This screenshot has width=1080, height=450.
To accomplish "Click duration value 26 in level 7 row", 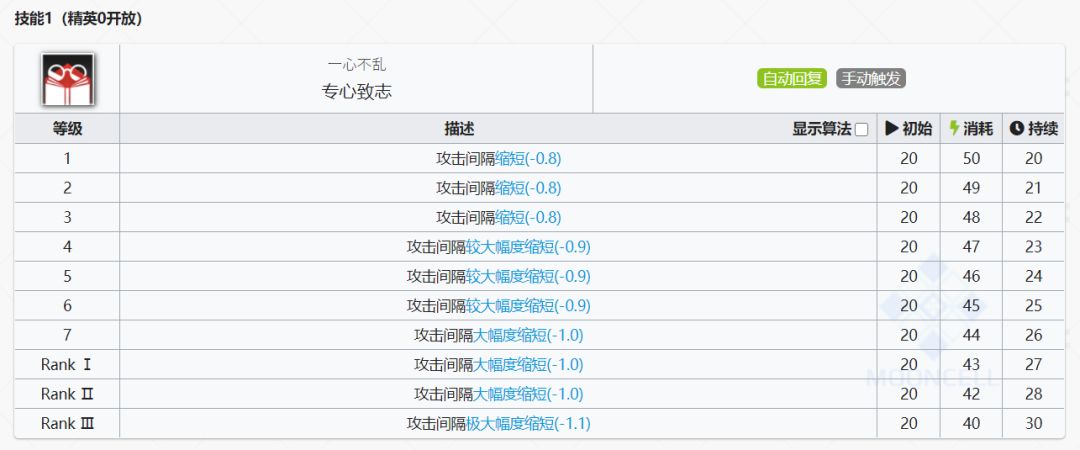I will pos(1034,335).
